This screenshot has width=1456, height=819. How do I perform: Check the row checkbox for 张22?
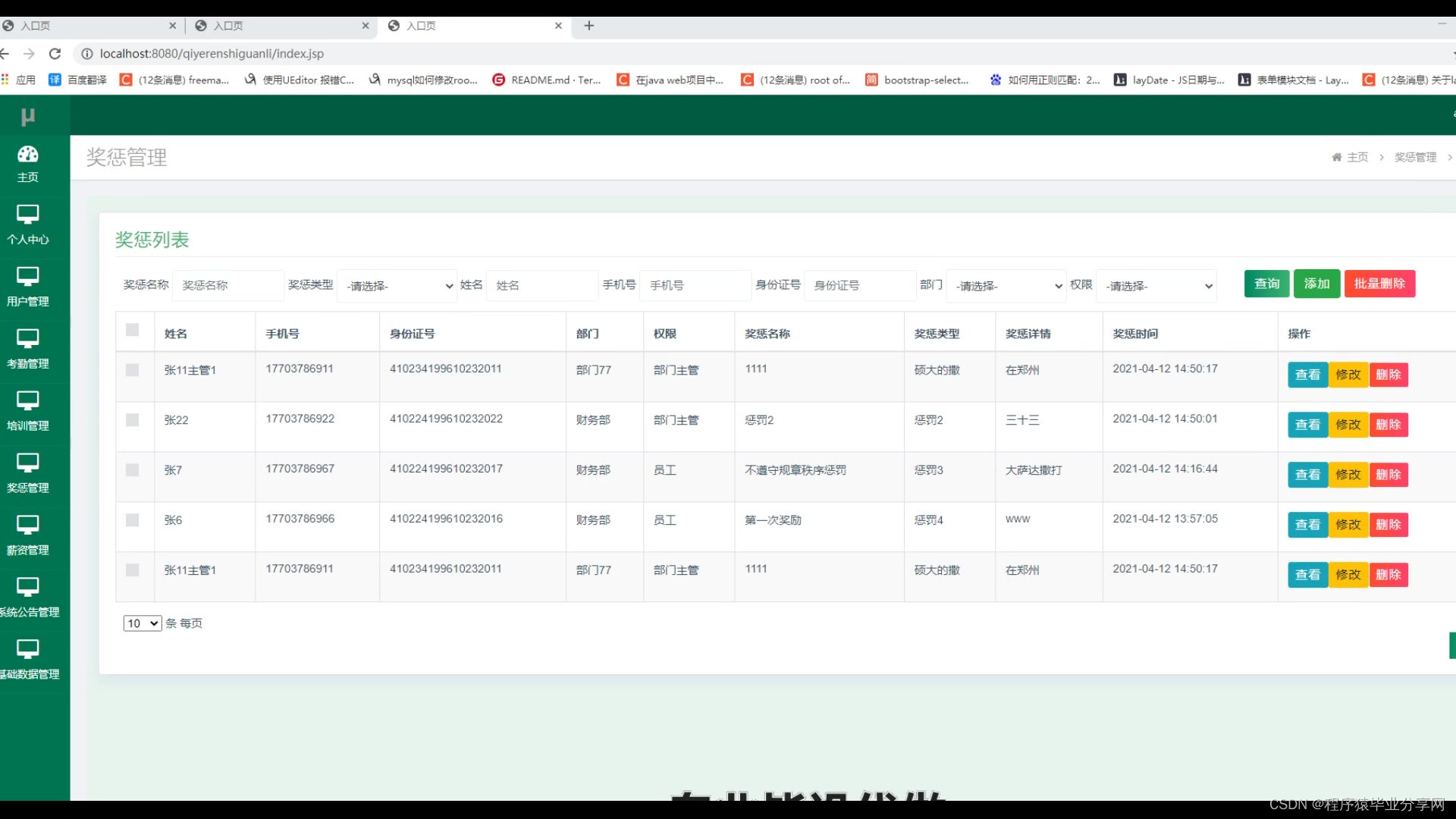[133, 420]
